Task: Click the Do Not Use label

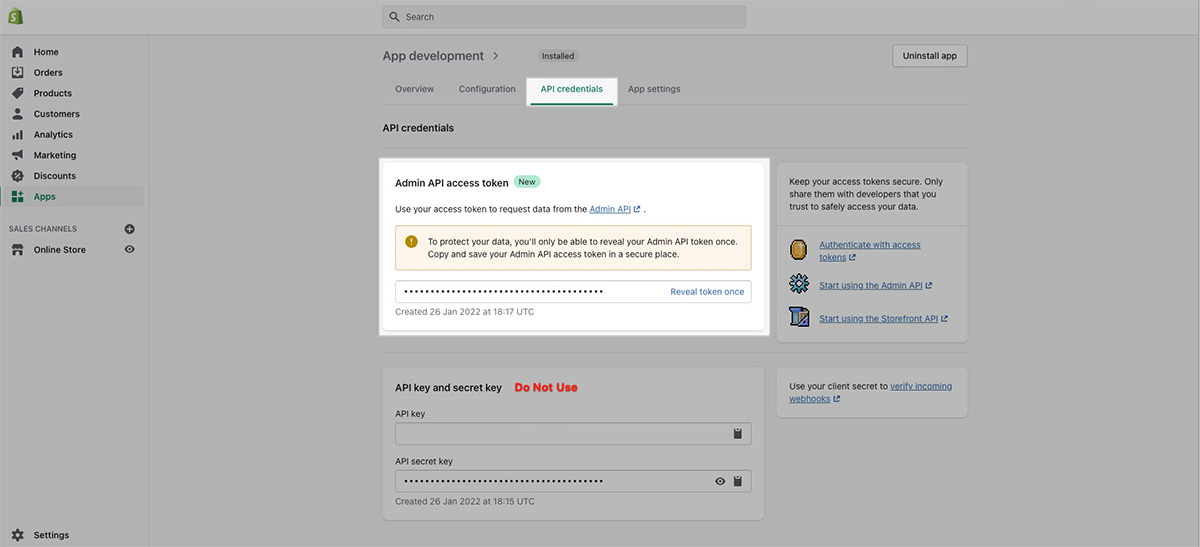Action: point(546,387)
